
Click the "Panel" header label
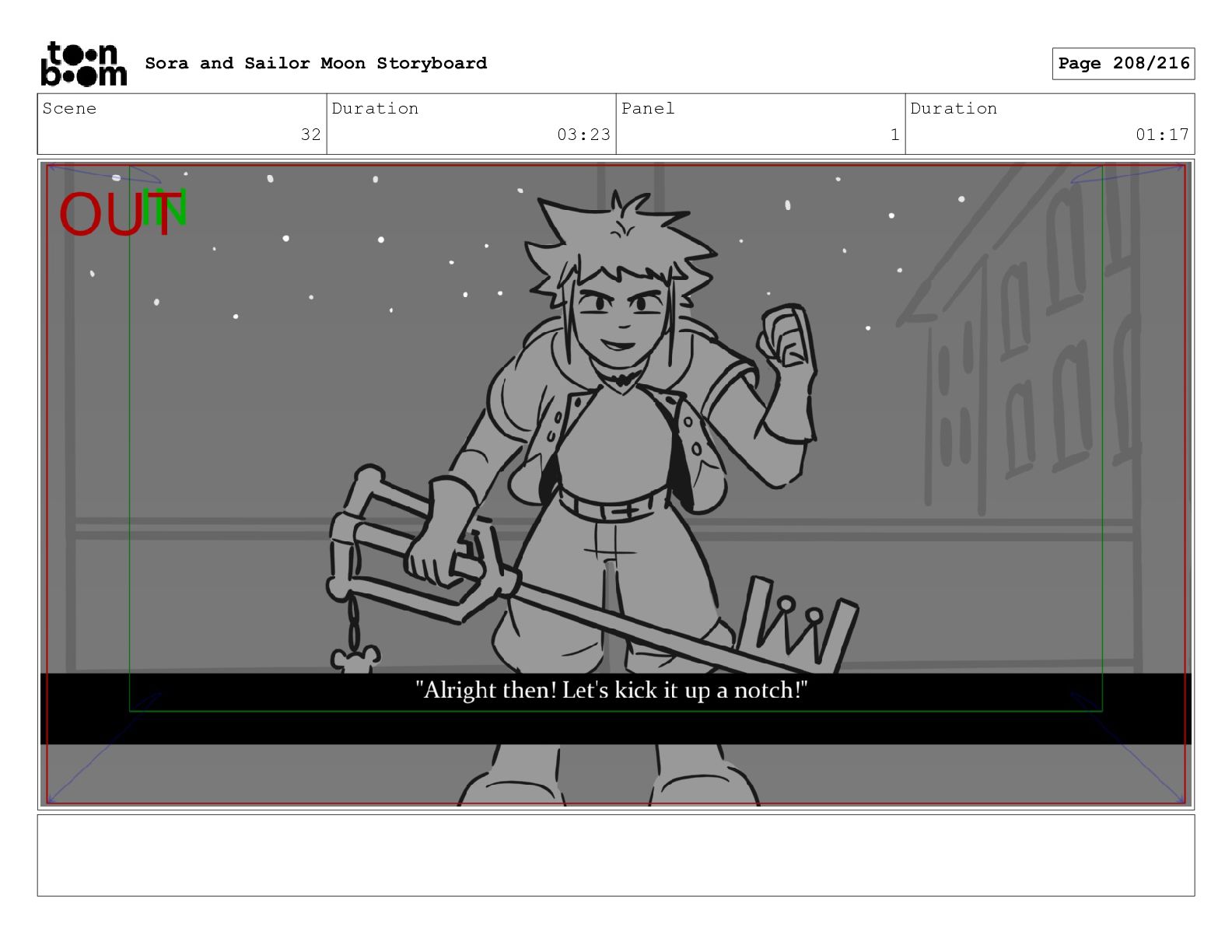click(647, 109)
